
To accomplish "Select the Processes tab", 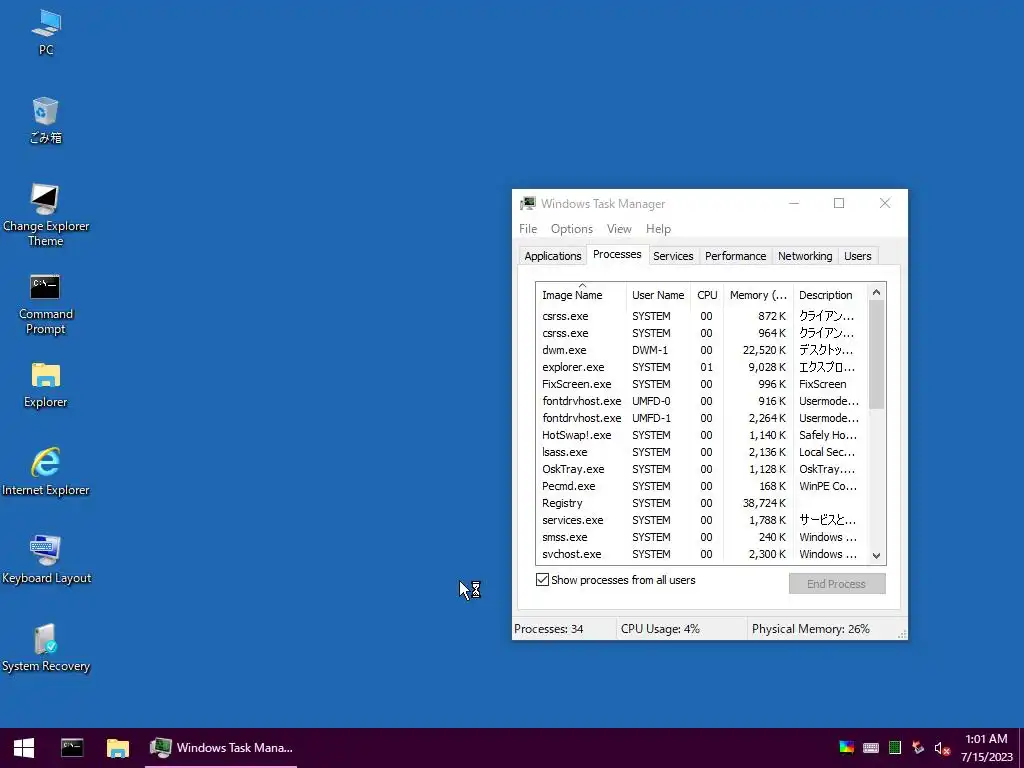I will [x=617, y=255].
